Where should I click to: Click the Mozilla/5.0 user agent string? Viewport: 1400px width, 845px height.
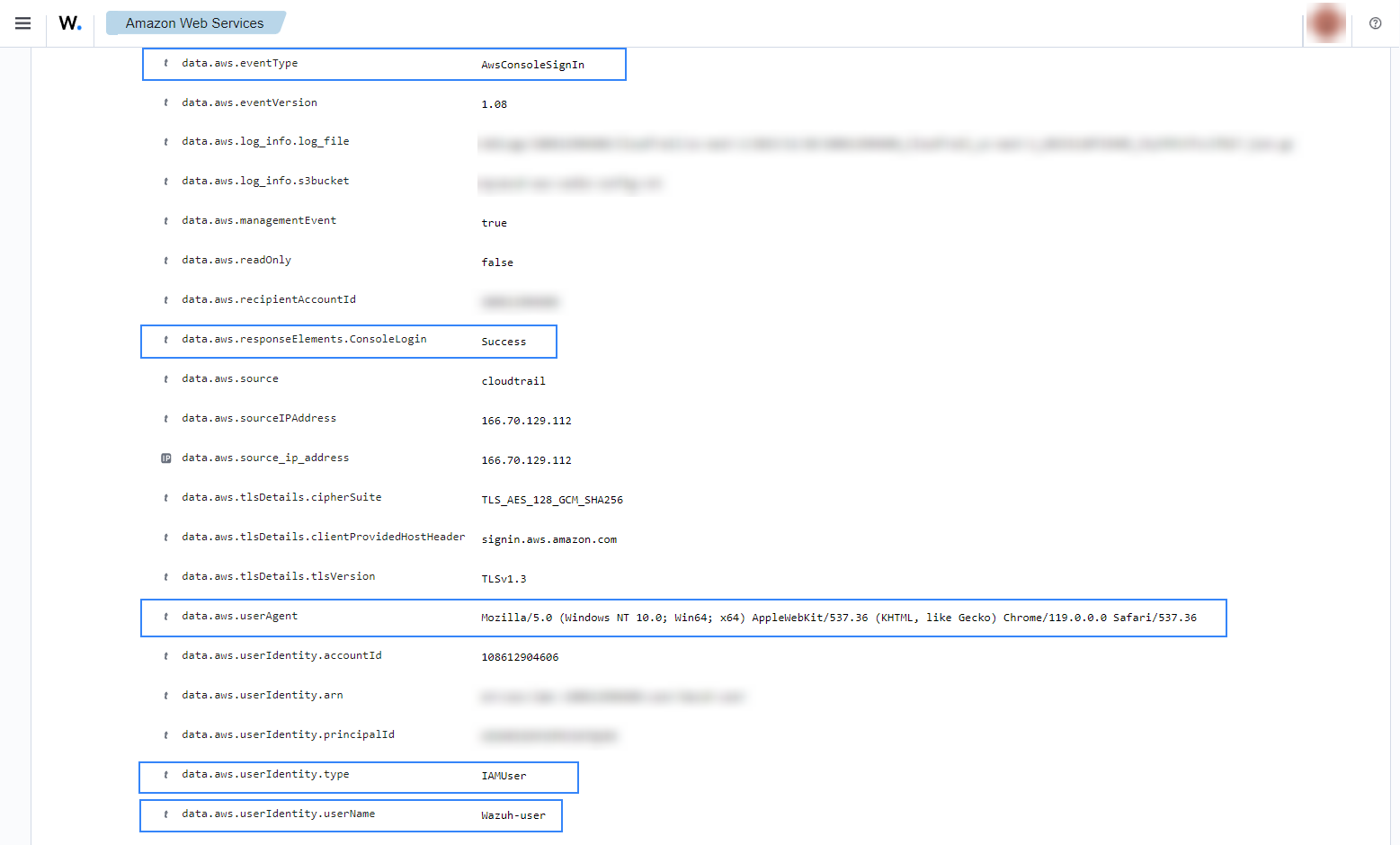coord(838,618)
